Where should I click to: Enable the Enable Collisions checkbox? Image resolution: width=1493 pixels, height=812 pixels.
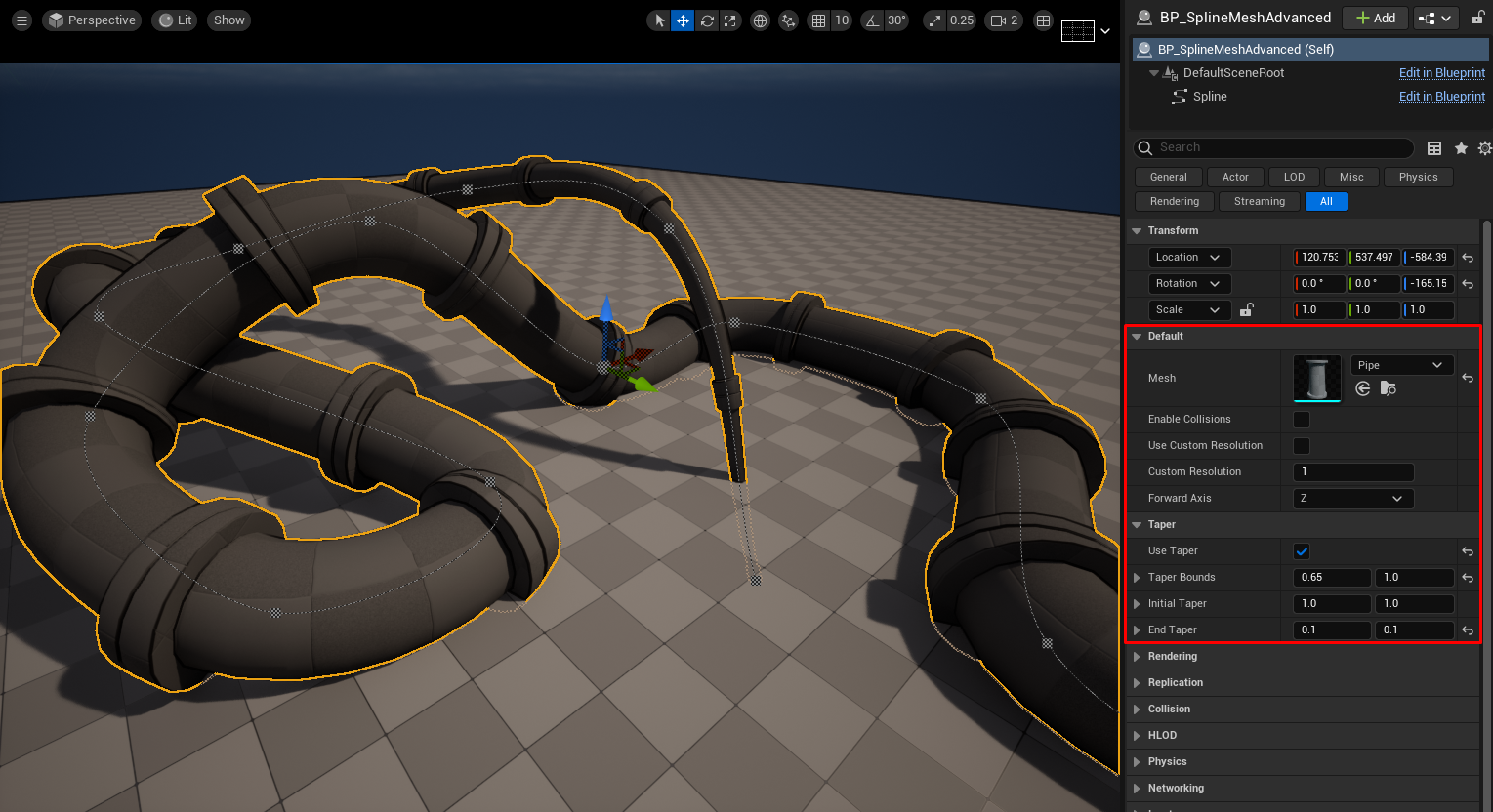1302,420
